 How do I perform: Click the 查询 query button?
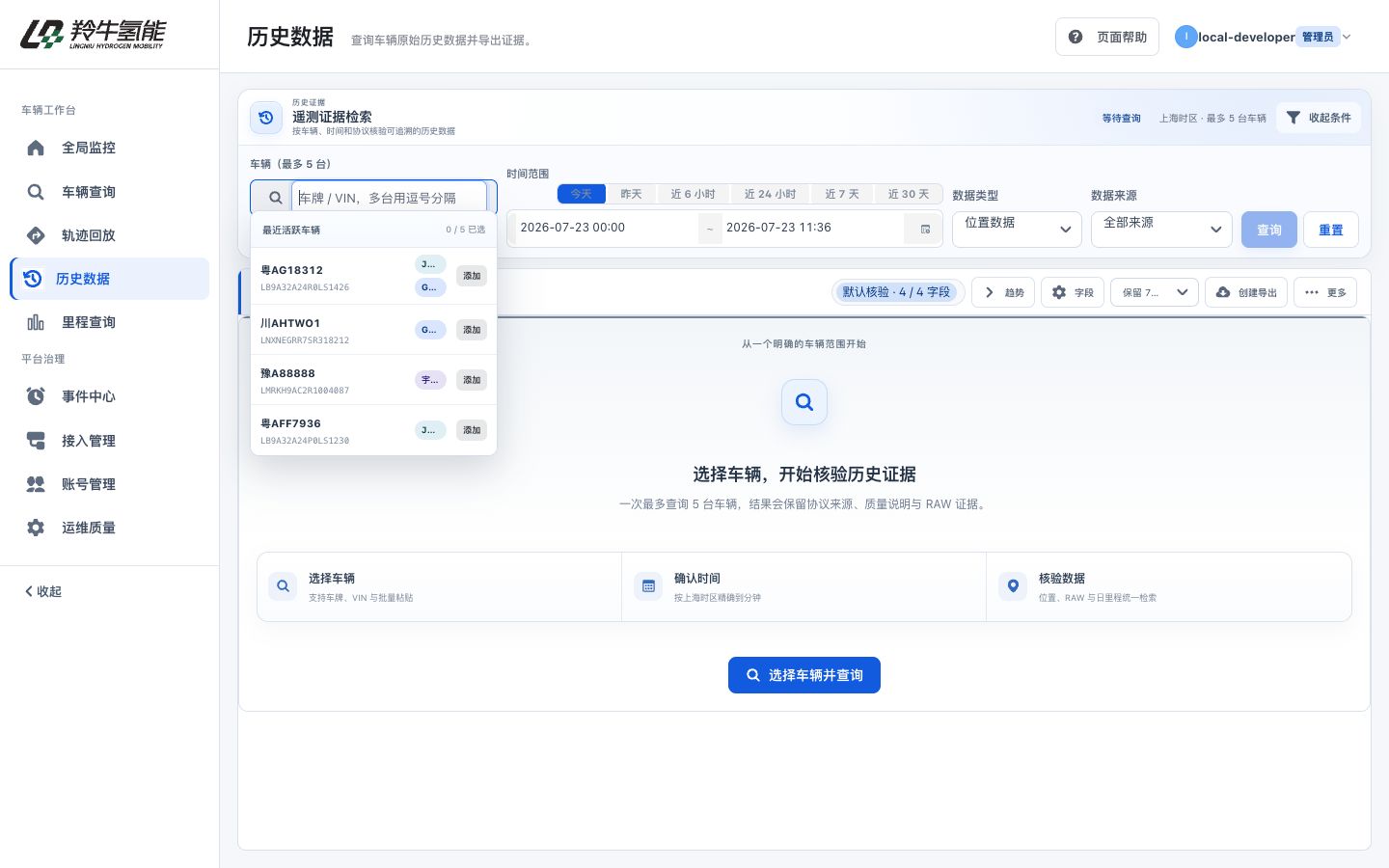tap(1269, 230)
